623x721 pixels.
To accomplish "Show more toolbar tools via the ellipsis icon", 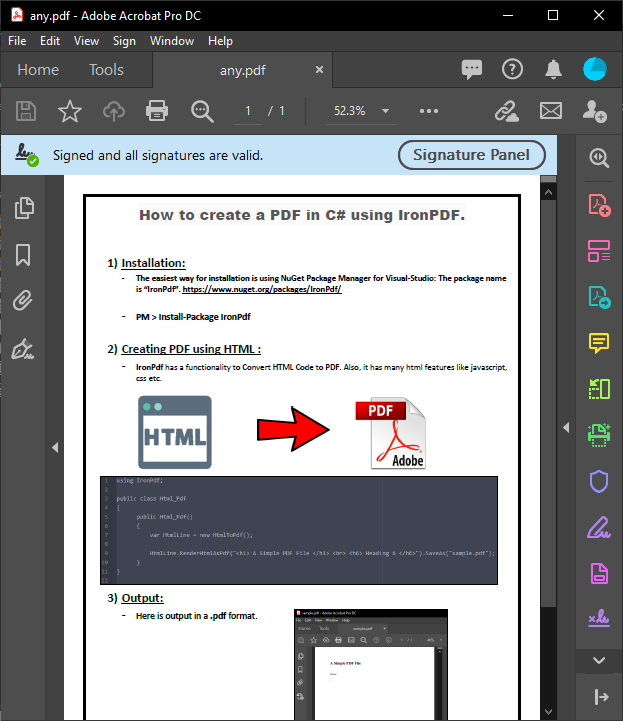I will (429, 111).
